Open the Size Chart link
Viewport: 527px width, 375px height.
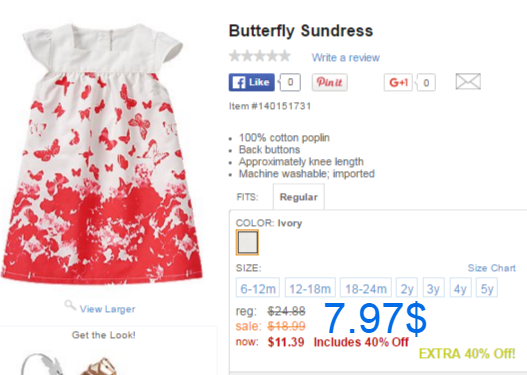tap(492, 268)
